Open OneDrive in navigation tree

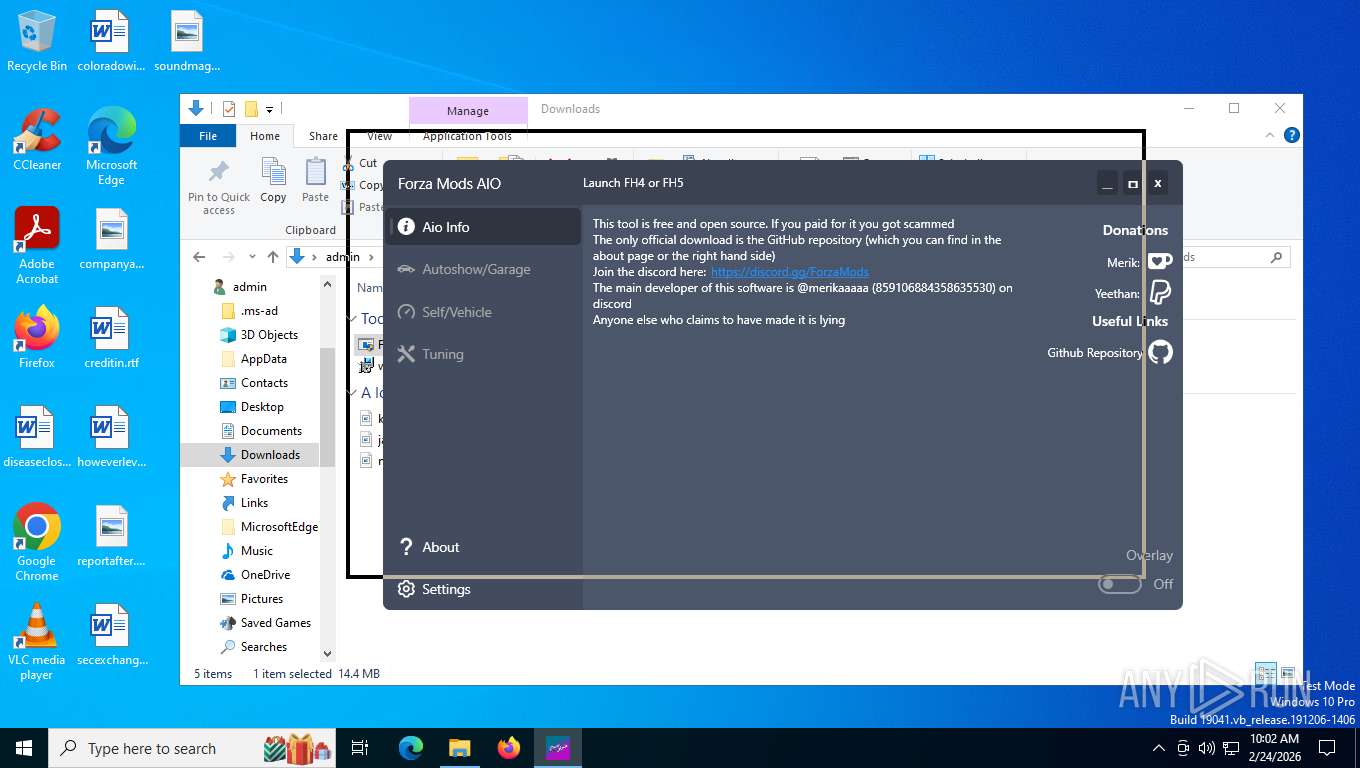pyautogui.click(x=265, y=575)
